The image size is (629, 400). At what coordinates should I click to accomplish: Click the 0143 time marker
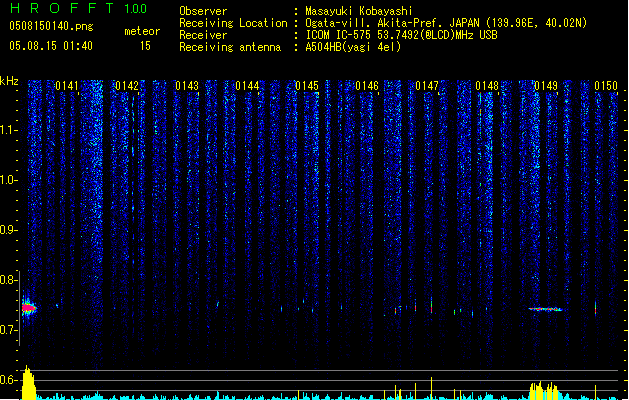[x=187, y=86]
